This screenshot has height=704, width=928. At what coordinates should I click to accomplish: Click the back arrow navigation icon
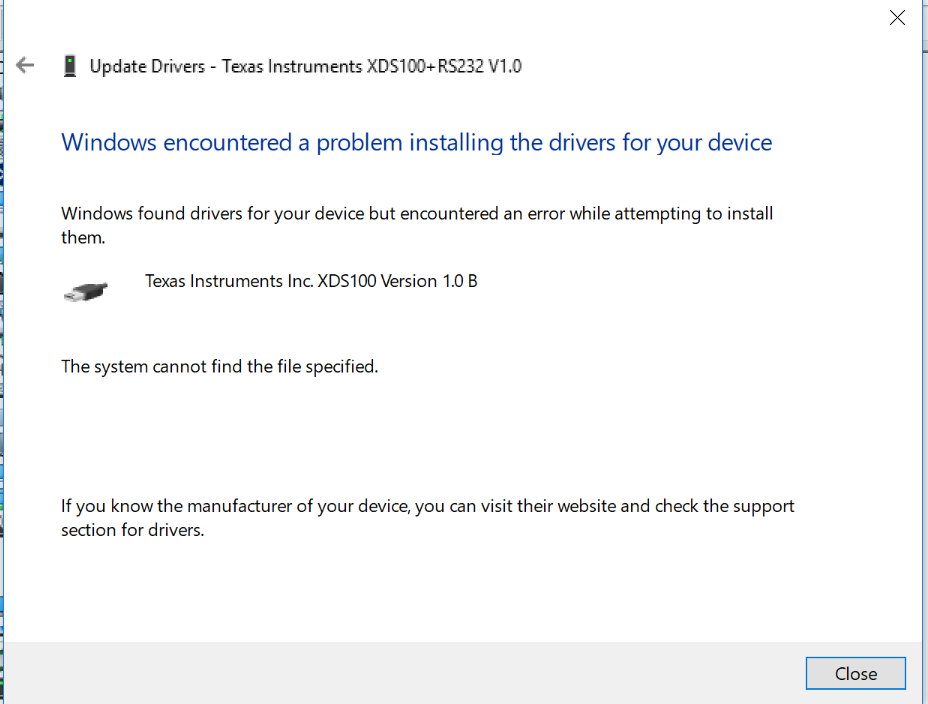click(25, 65)
